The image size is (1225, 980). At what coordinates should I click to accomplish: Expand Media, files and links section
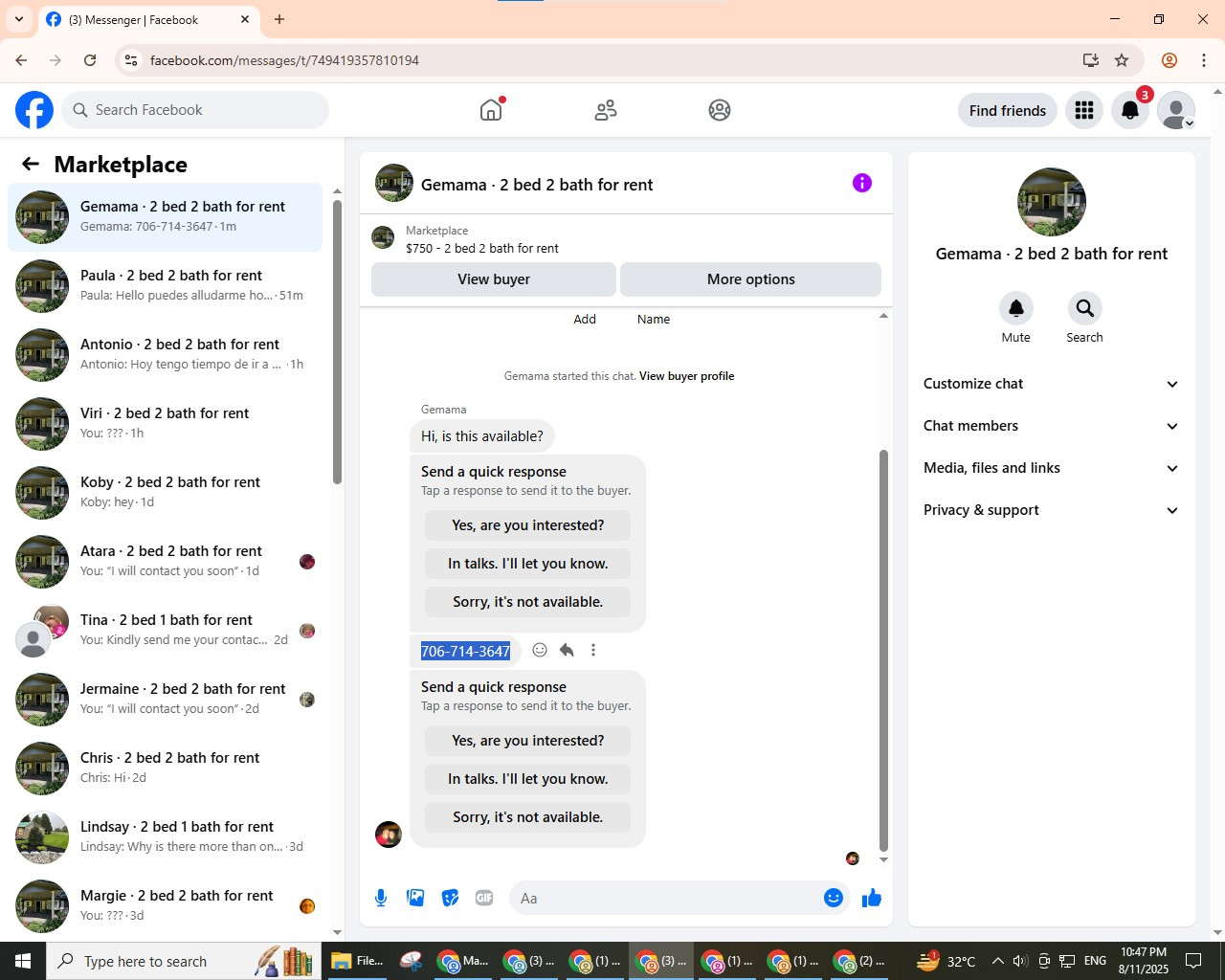[x=1051, y=468]
